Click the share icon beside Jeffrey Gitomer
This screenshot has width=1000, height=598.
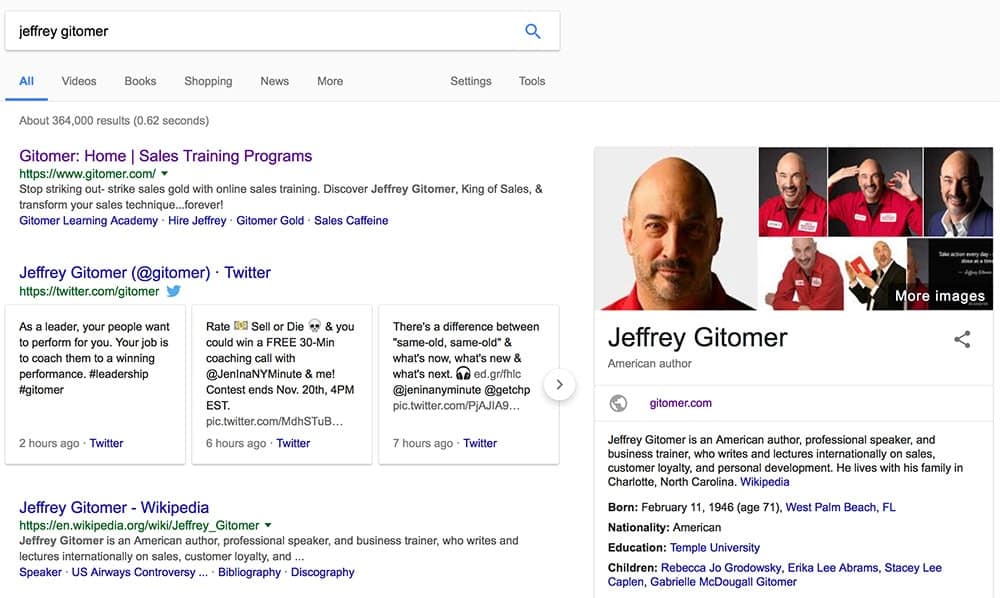point(962,339)
